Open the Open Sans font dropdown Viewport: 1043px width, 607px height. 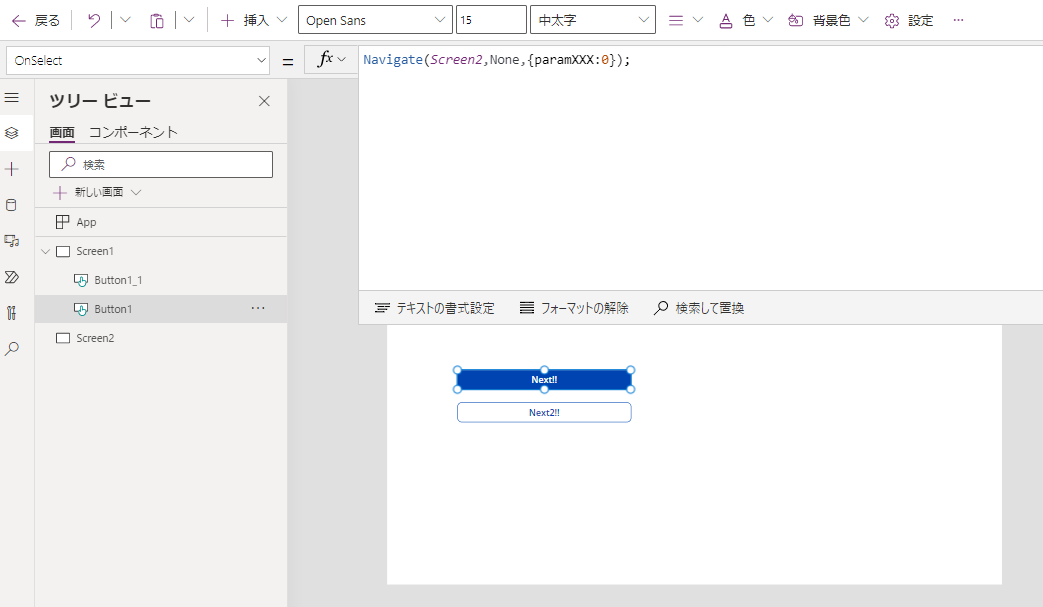pos(374,20)
